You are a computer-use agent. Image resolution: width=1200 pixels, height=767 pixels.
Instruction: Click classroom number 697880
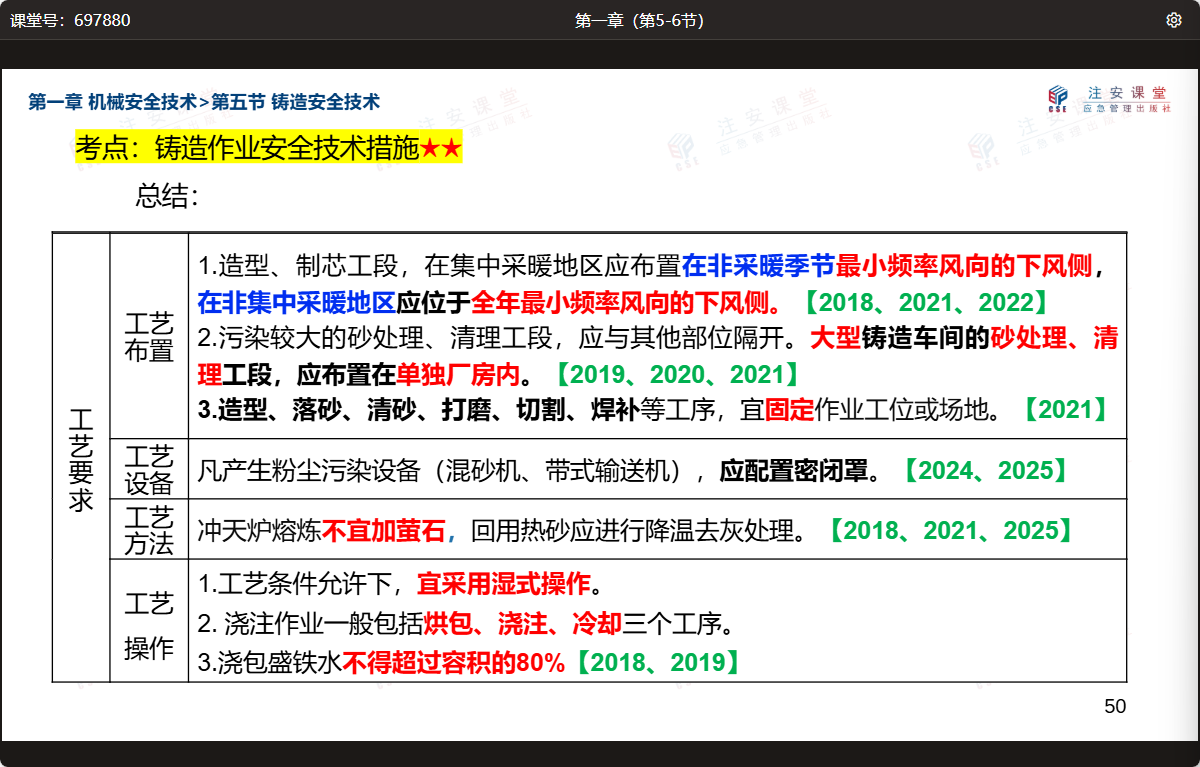pyautogui.click(x=70, y=20)
